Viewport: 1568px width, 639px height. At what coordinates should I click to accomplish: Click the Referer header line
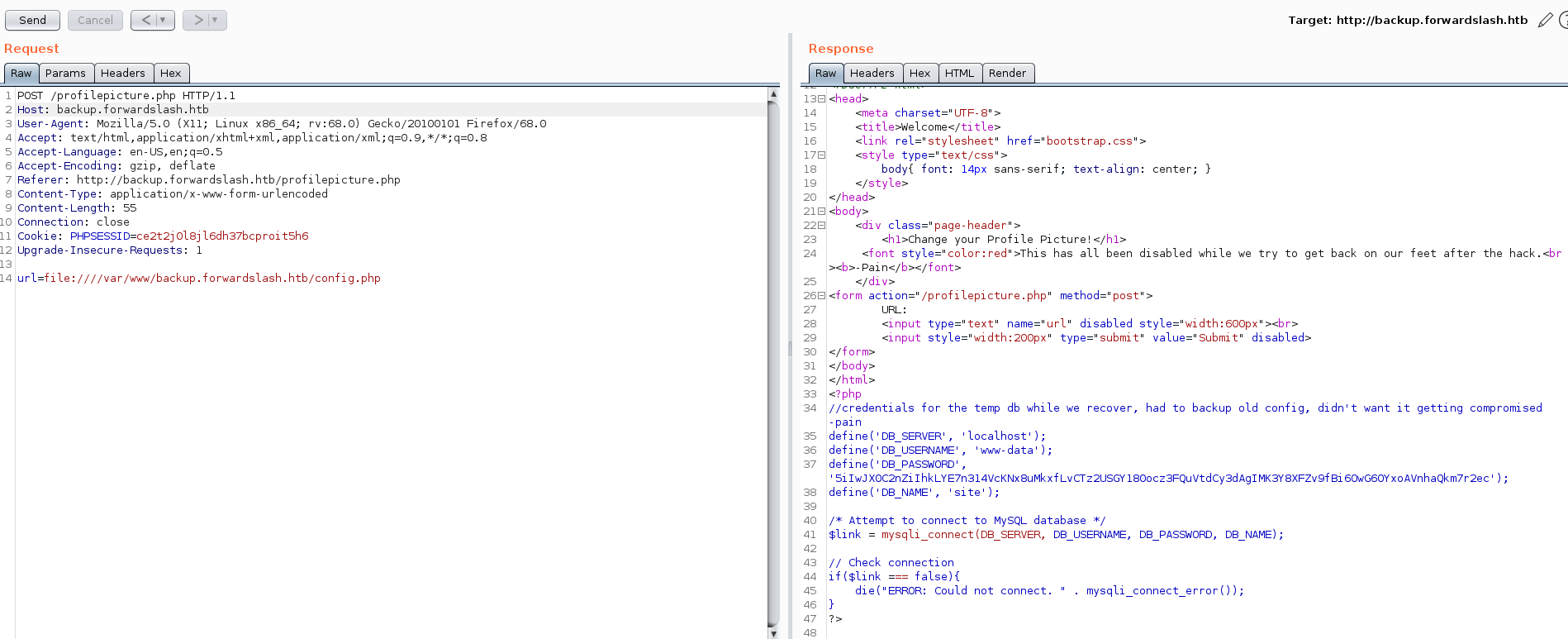(x=209, y=179)
